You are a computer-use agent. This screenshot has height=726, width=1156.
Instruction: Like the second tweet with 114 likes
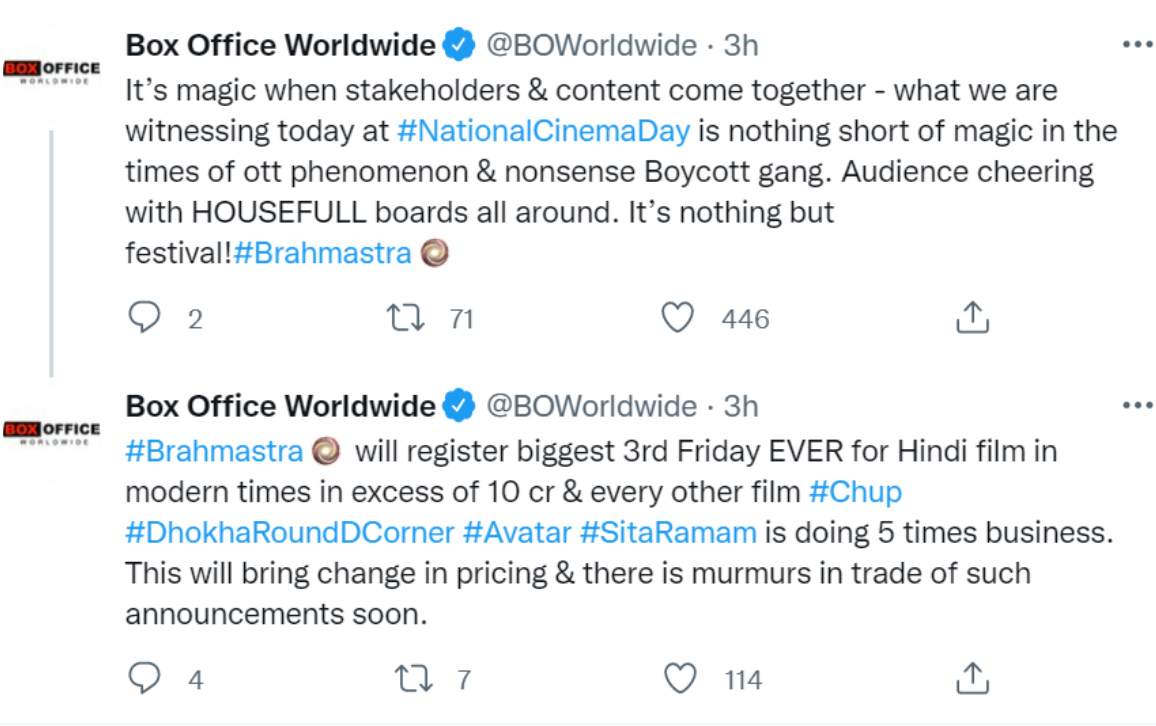tap(680, 679)
